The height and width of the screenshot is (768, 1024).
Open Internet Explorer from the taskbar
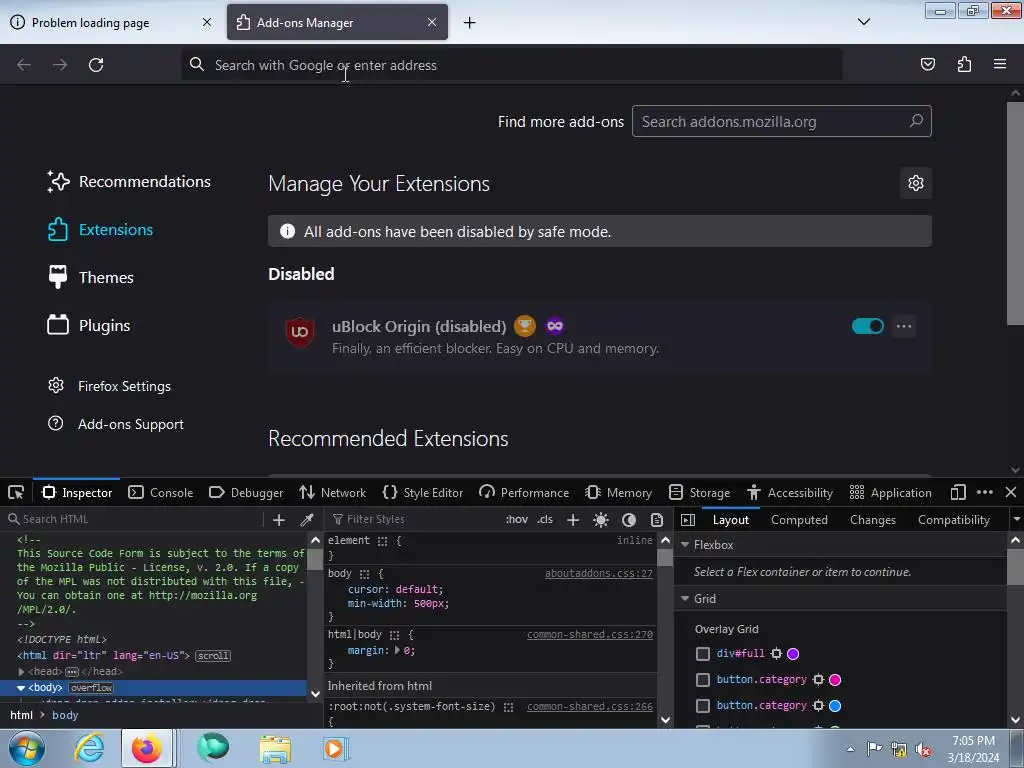[x=89, y=748]
